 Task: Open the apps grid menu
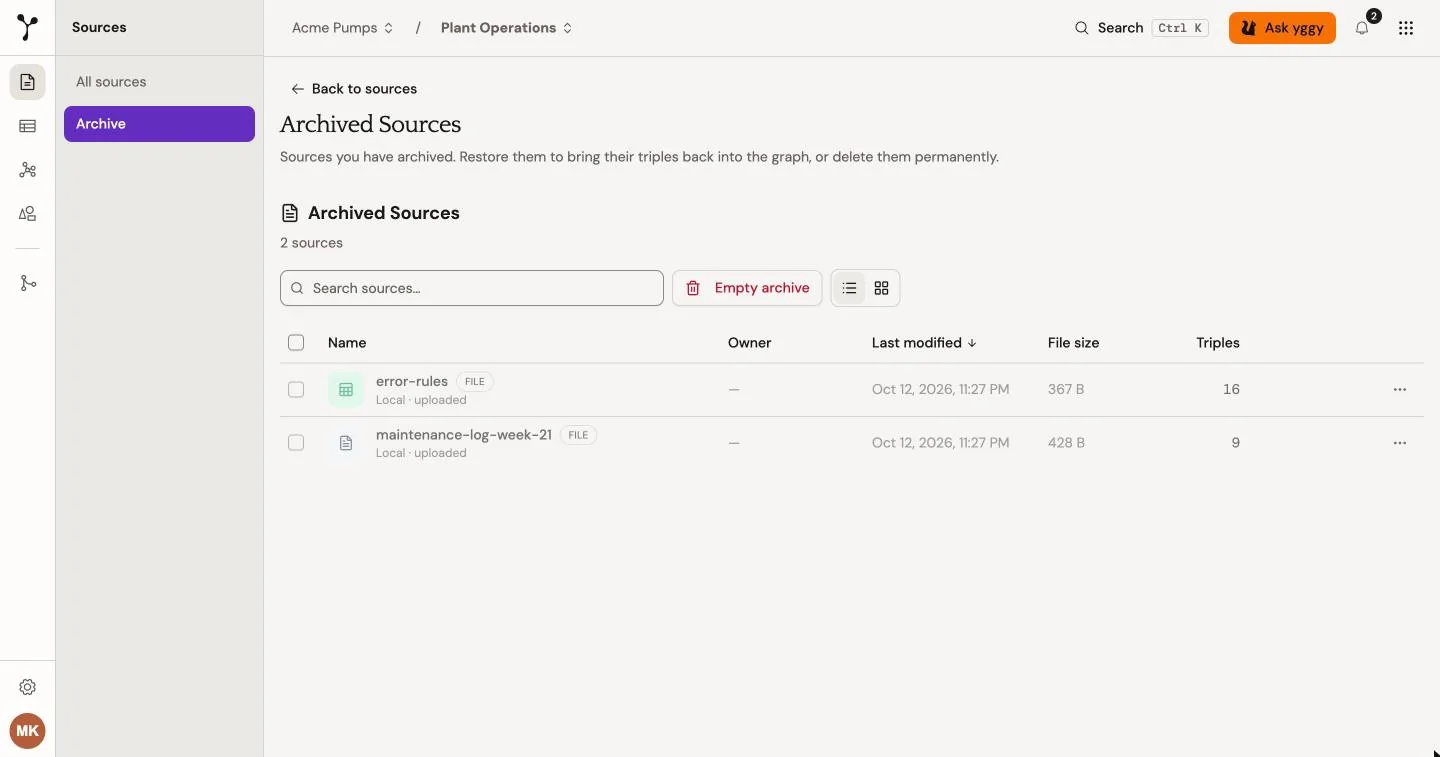(x=1406, y=28)
